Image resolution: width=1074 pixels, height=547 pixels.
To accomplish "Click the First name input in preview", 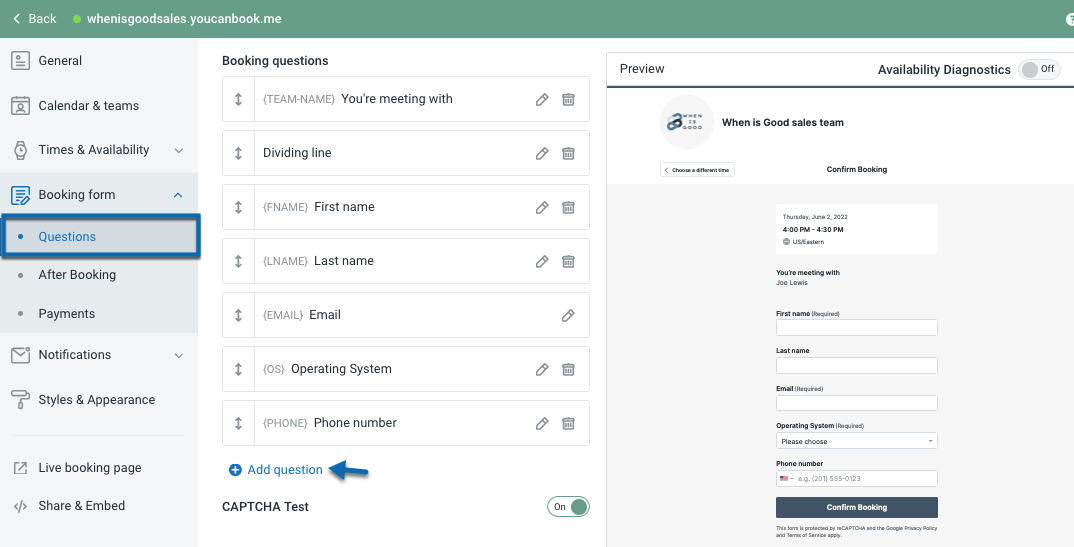I will point(856,327).
